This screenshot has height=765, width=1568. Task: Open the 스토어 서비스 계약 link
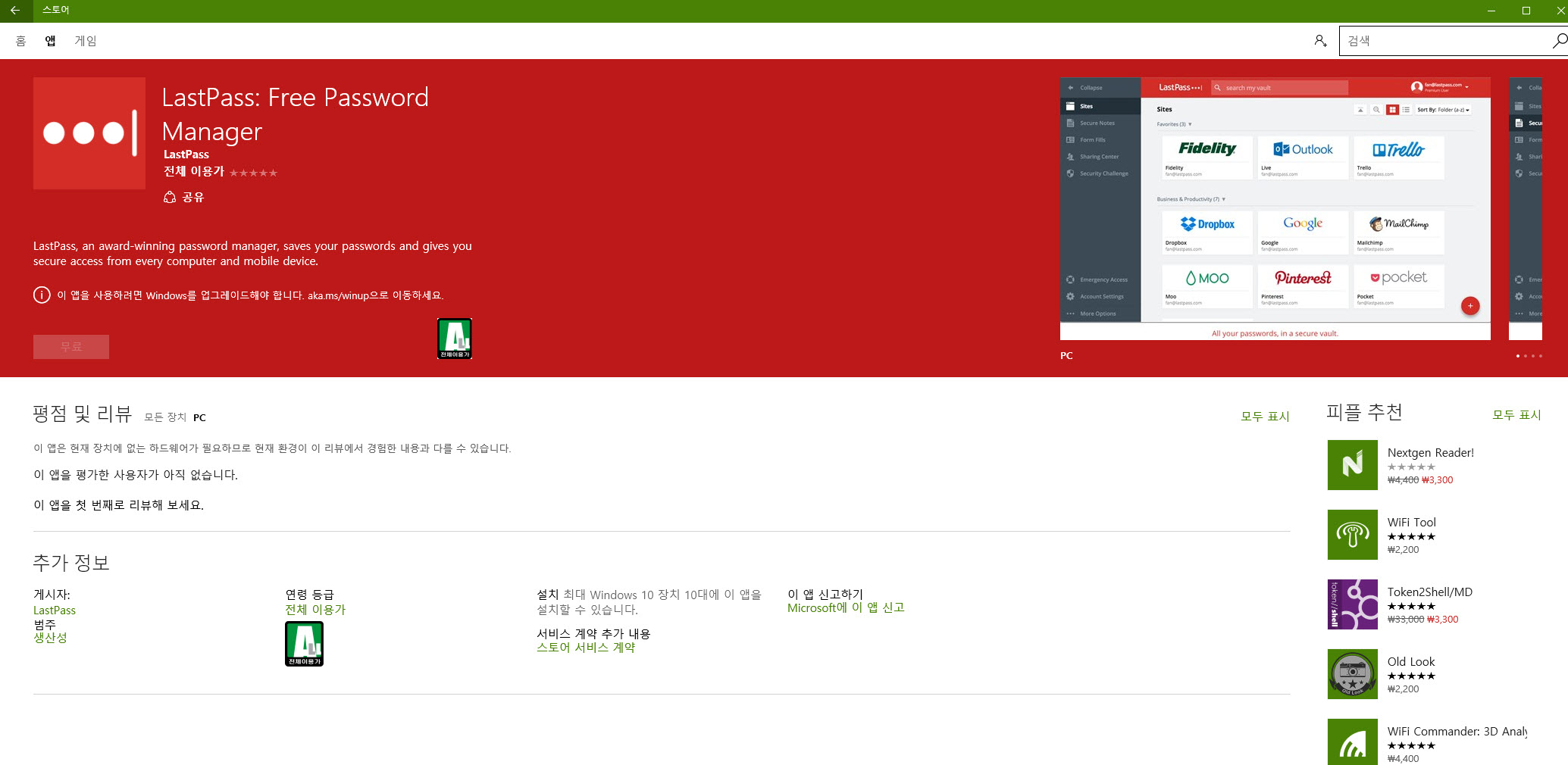[x=586, y=648]
